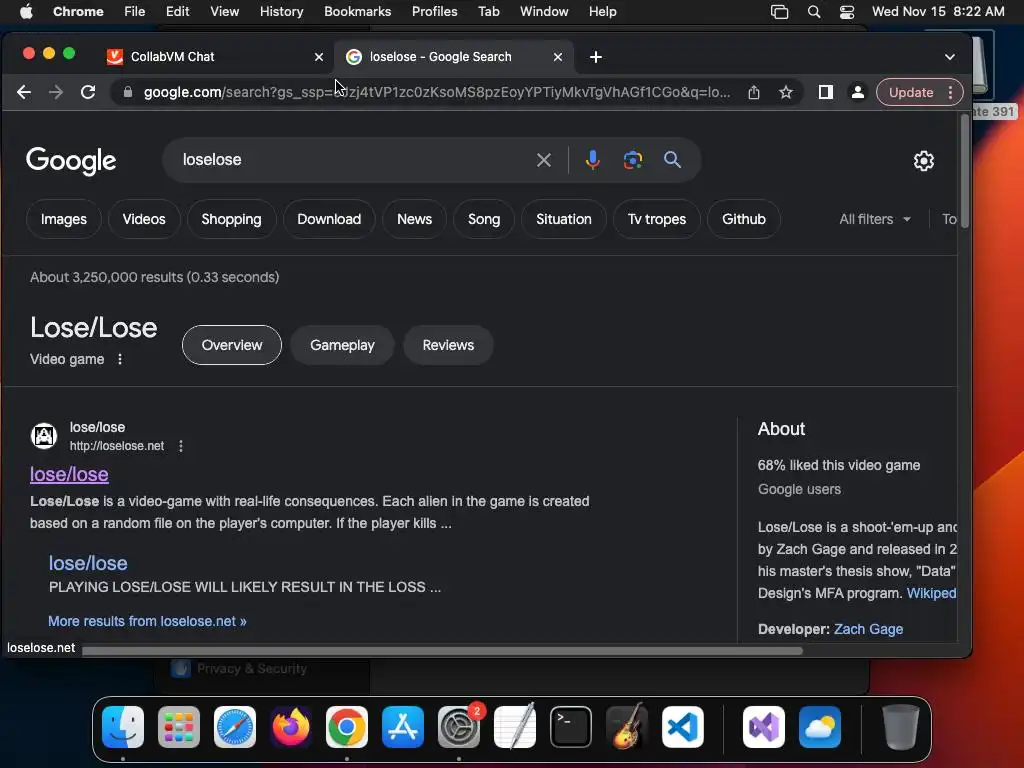Open Launchpad in the dock

(x=178, y=727)
